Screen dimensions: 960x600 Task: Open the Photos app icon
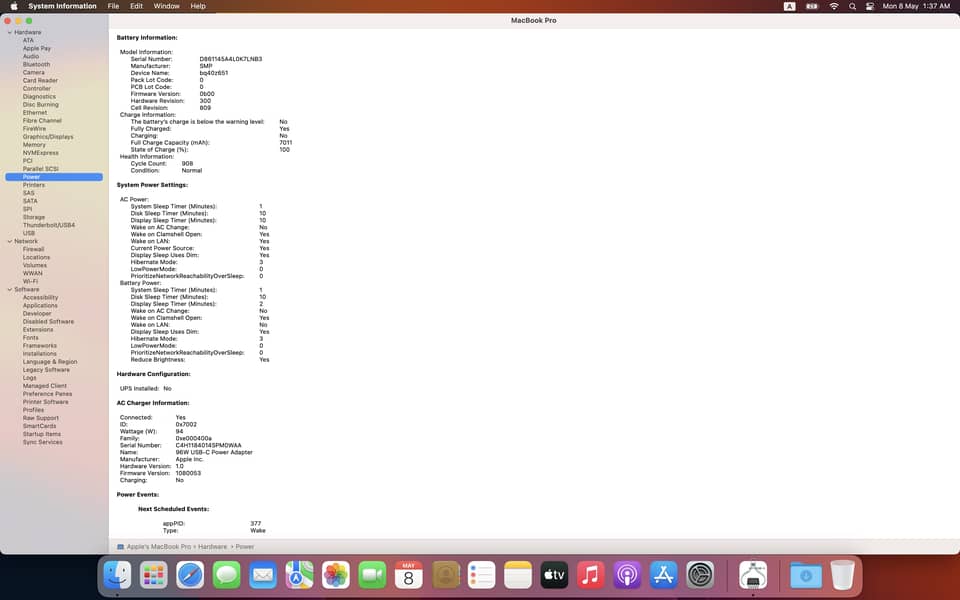pyautogui.click(x=335, y=575)
